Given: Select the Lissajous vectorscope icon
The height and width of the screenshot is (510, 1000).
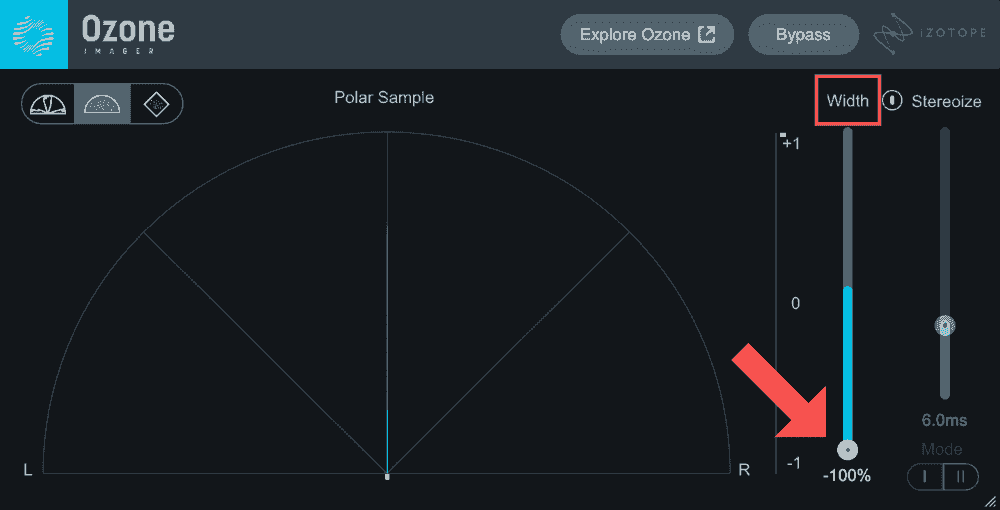Looking at the screenshot, I should tap(155, 103).
